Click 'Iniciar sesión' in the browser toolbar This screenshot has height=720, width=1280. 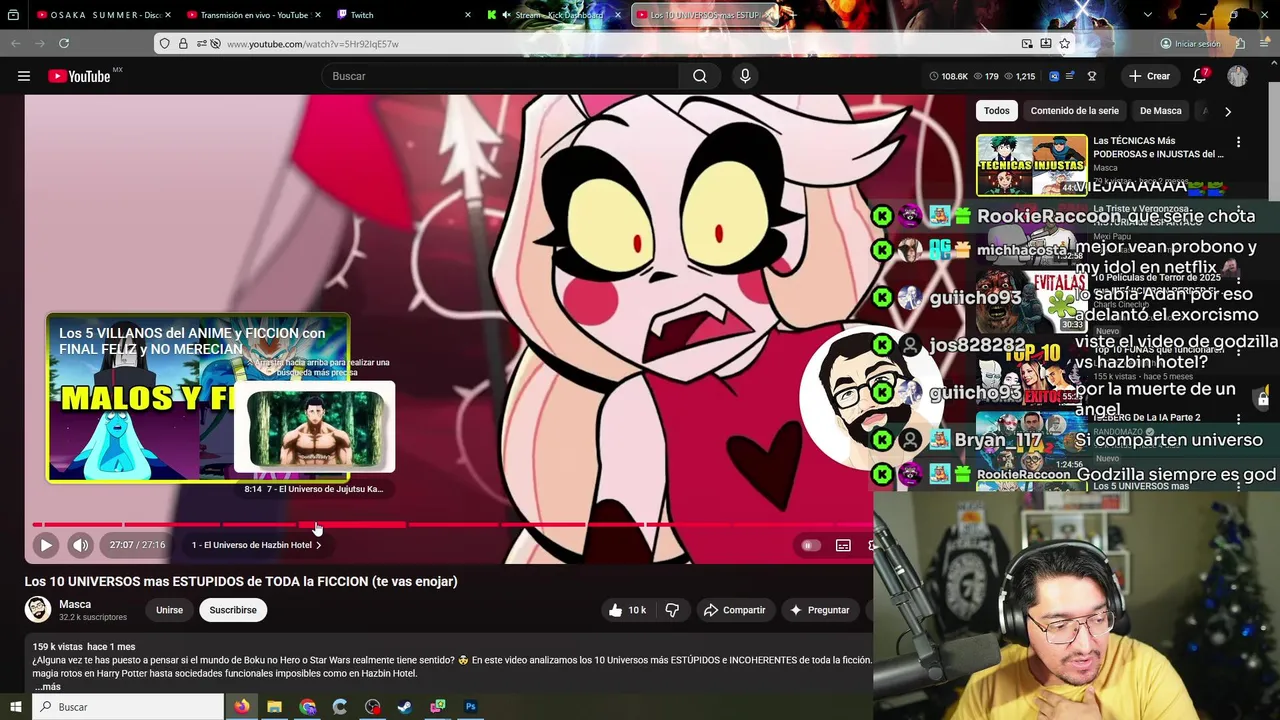tap(1190, 44)
